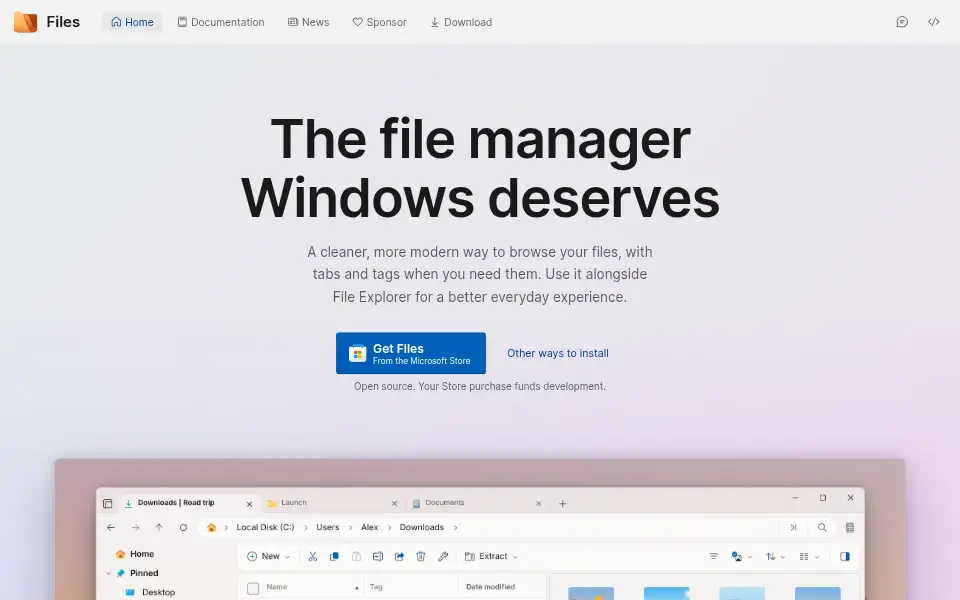
Task: Expand the chevron after Downloads breadcrumb
Action: click(456, 527)
